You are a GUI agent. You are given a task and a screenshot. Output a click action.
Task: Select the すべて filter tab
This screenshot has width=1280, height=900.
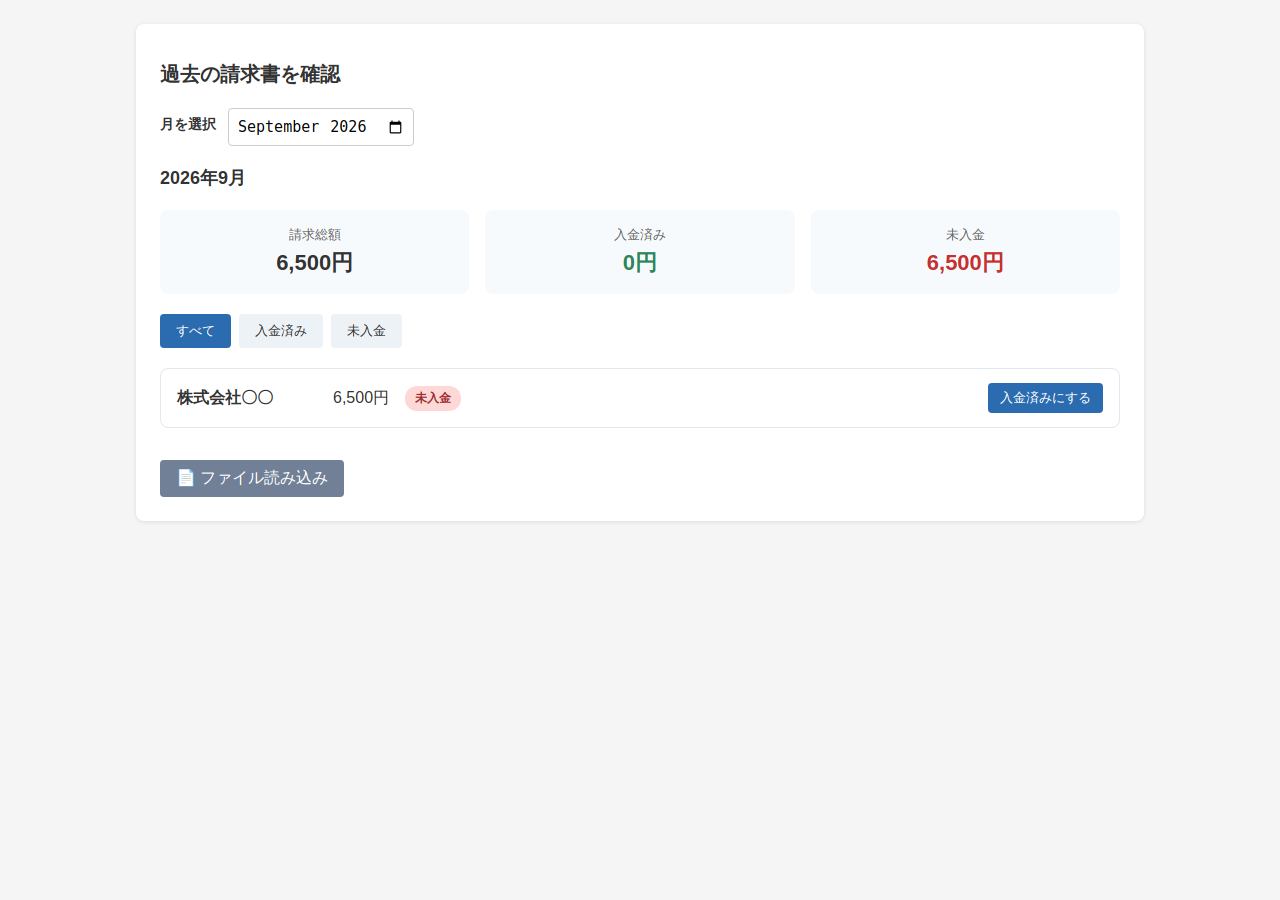(x=195, y=331)
